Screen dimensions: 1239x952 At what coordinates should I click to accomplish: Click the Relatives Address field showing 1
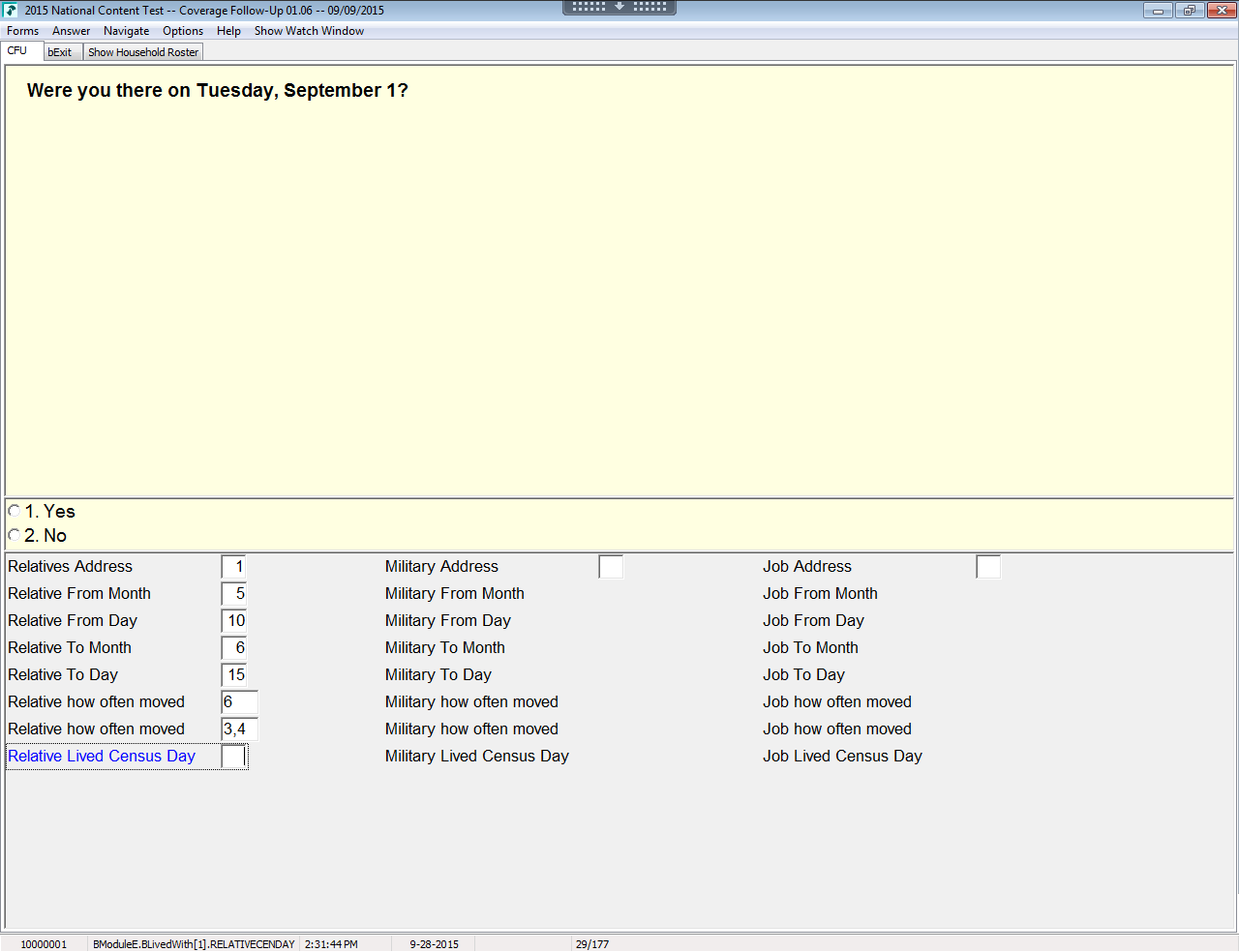tap(233, 567)
